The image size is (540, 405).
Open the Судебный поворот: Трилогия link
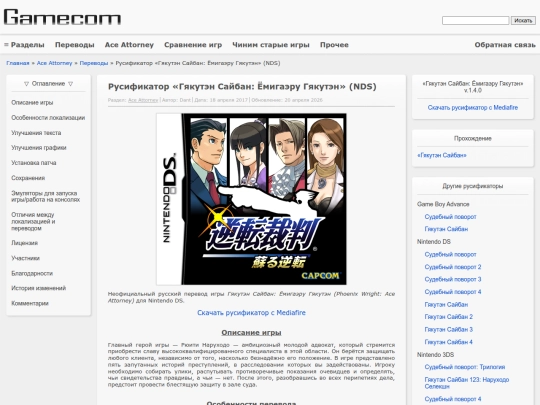[x=465, y=367]
